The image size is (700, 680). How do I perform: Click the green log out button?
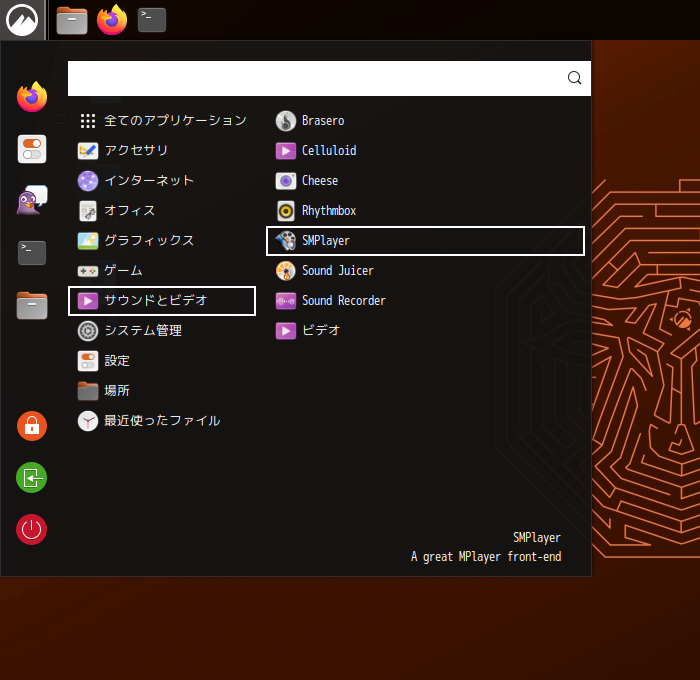[32, 478]
